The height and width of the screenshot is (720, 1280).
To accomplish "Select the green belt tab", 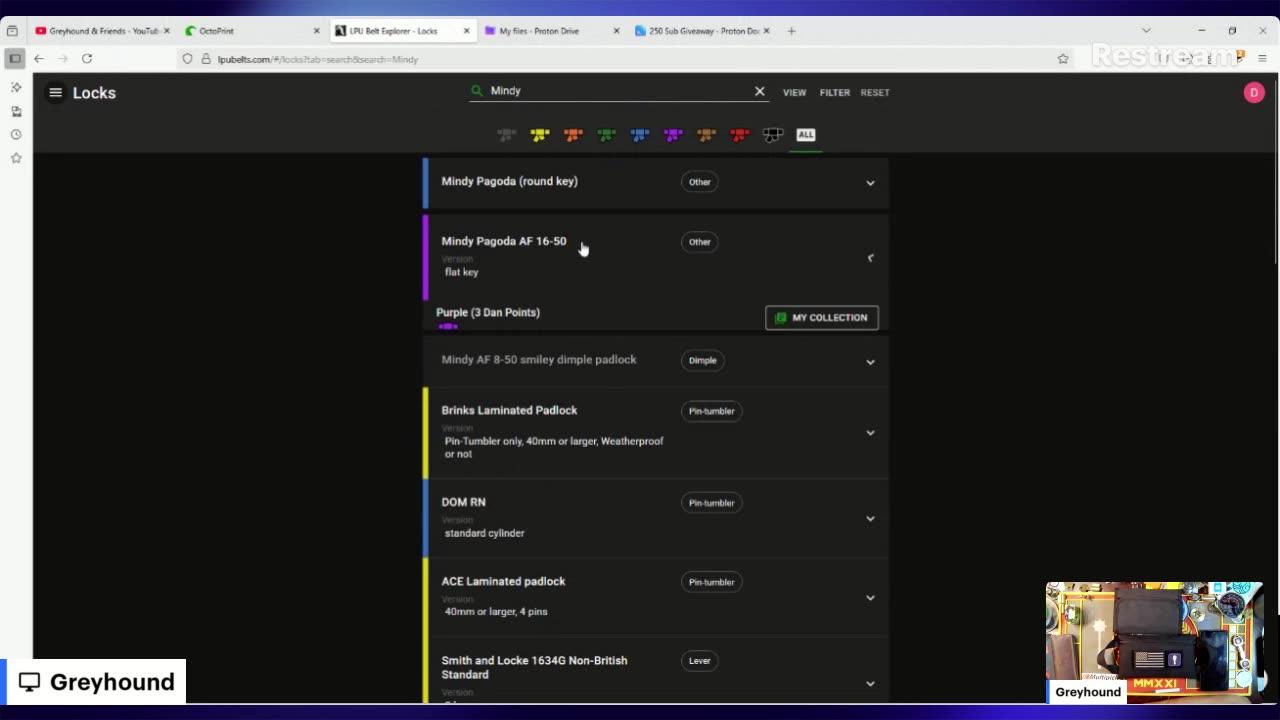I will pyautogui.click(x=606, y=134).
